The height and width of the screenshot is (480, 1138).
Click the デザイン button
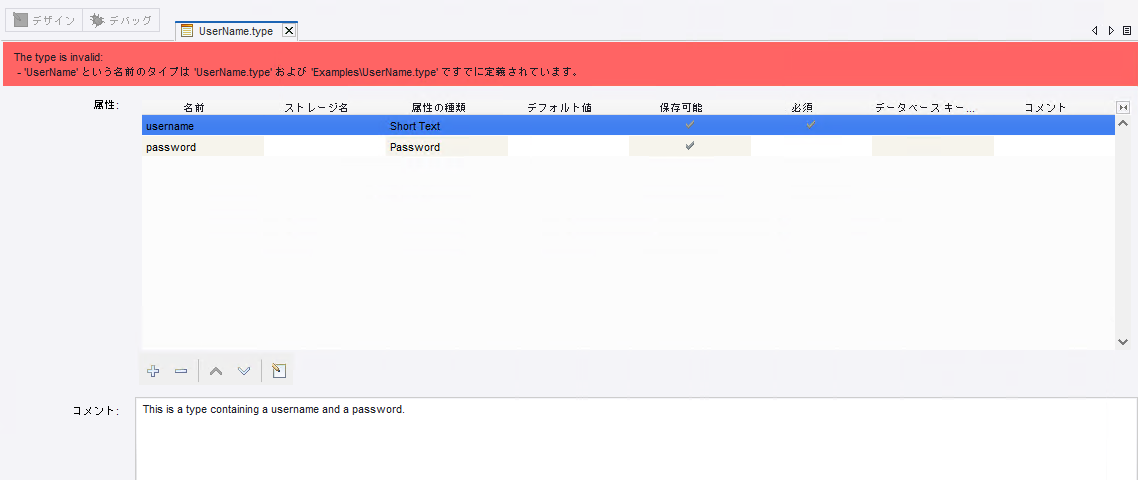point(43,20)
